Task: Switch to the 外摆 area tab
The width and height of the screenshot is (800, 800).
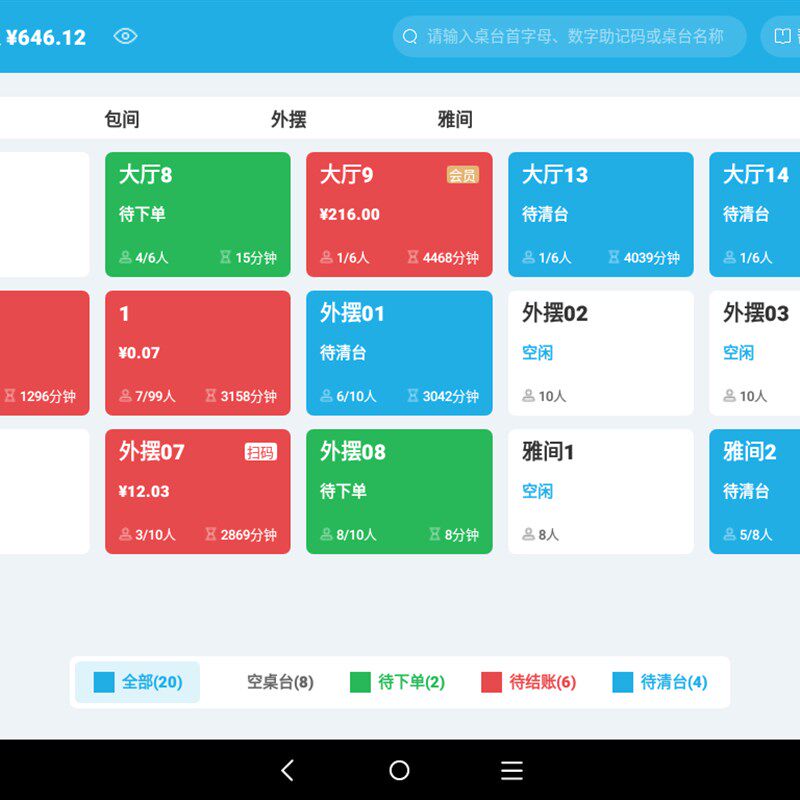Action: coord(289,119)
